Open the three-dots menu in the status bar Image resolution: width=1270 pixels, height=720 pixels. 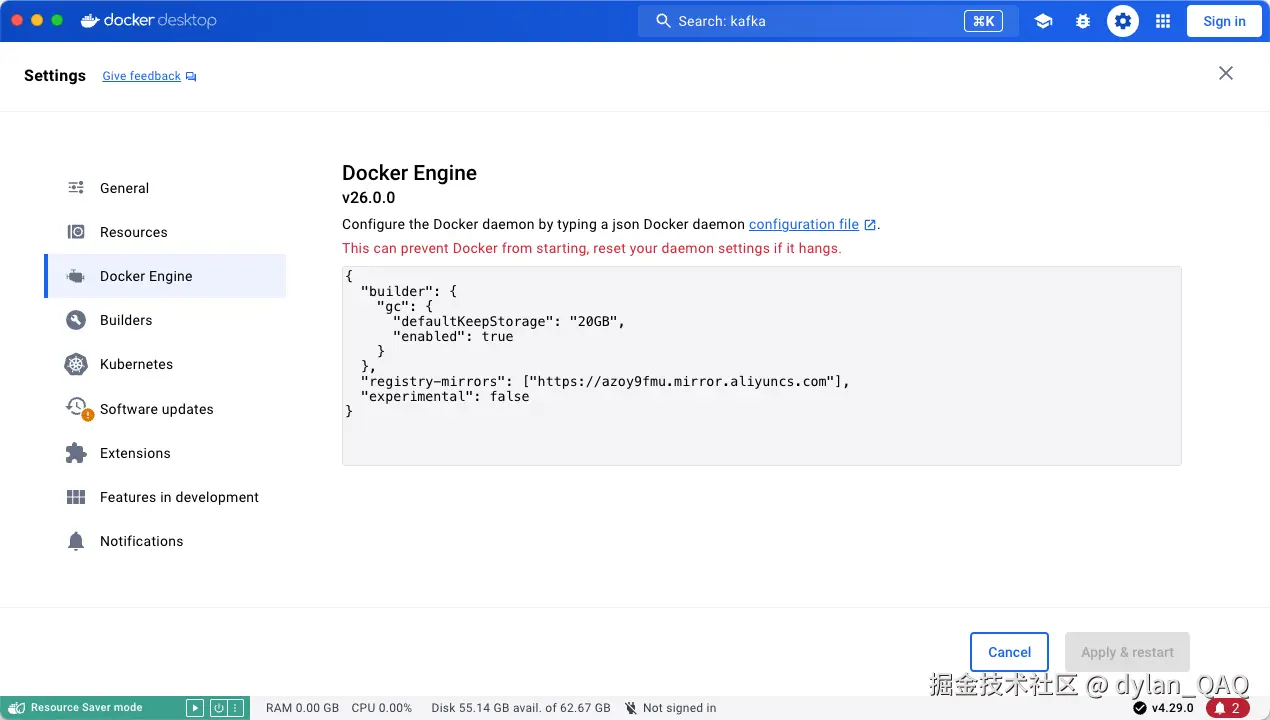(236, 708)
